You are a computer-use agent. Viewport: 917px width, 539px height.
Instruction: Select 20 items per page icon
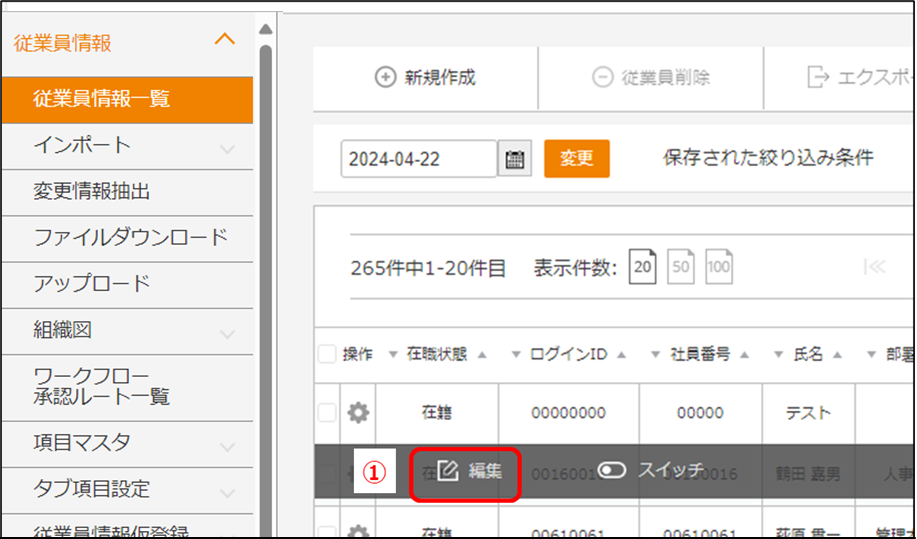[643, 267]
